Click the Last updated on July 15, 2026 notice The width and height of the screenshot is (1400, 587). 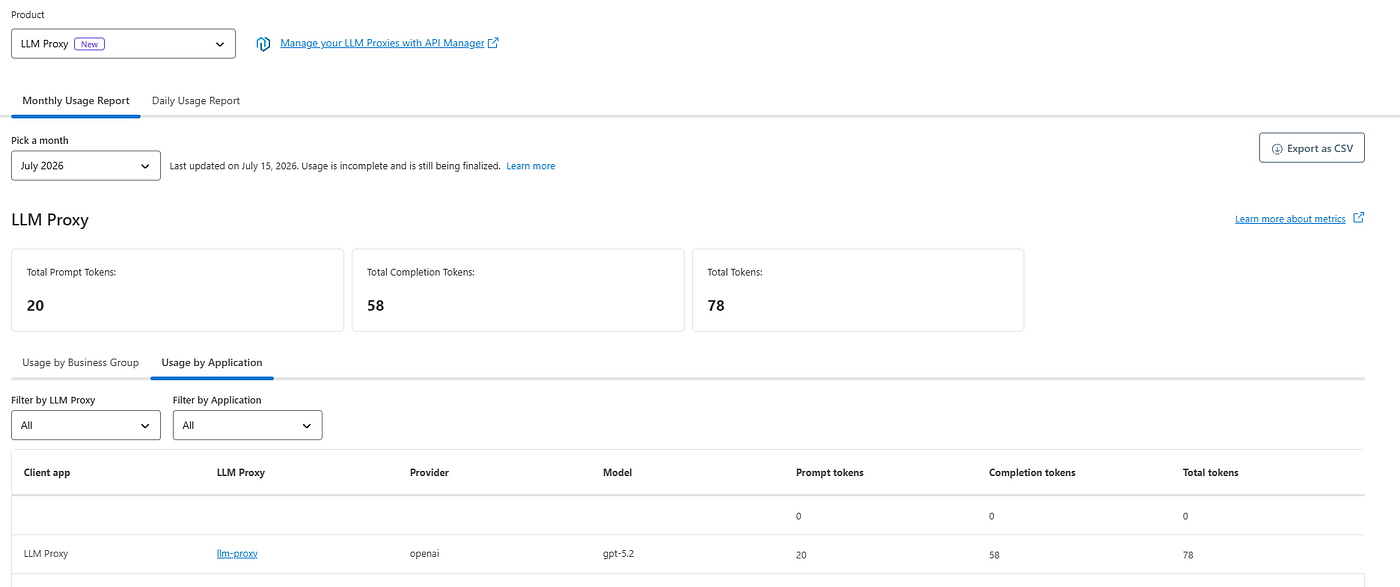coord(335,166)
